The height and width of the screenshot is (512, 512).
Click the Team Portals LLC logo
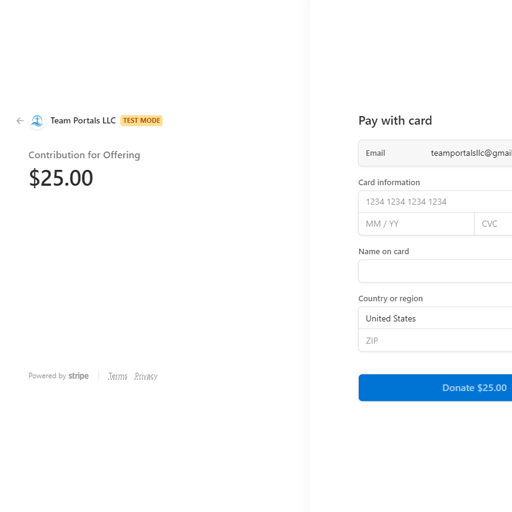pyautogui.click(x=37, y=121)
